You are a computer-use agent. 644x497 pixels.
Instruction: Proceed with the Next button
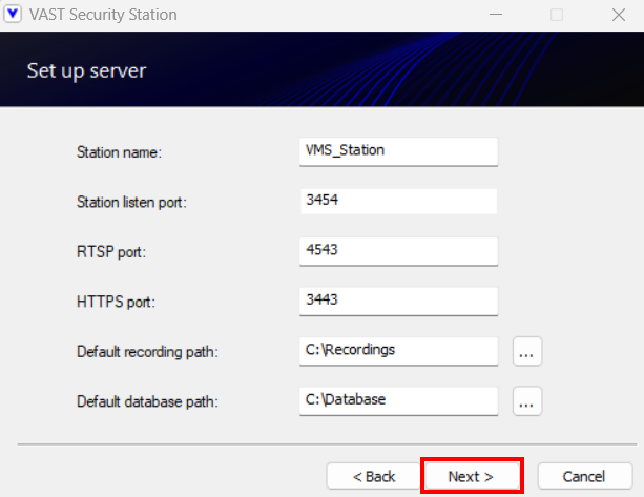(472, 476)
